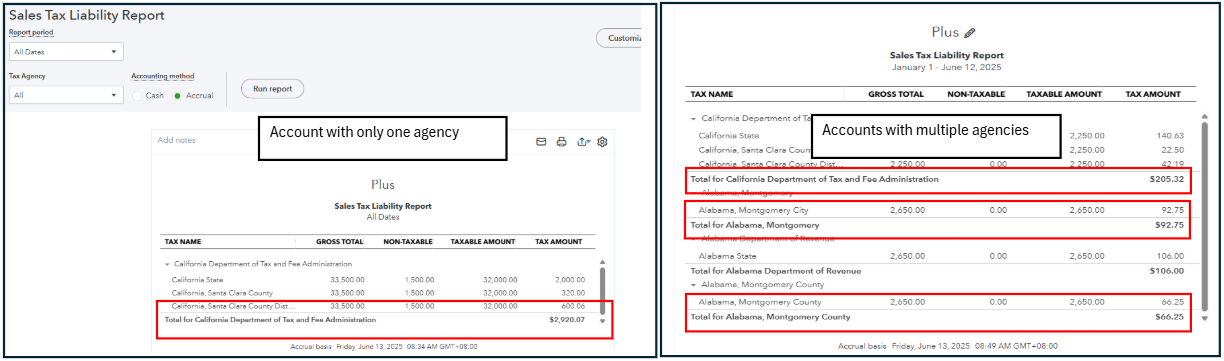Click Total for California Department label in multi-agency report

[815, 179]
